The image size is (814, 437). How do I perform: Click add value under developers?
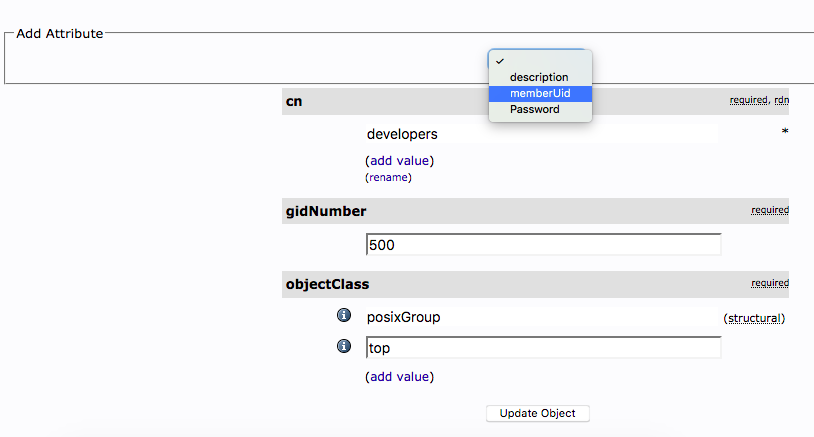click(400, 160)
